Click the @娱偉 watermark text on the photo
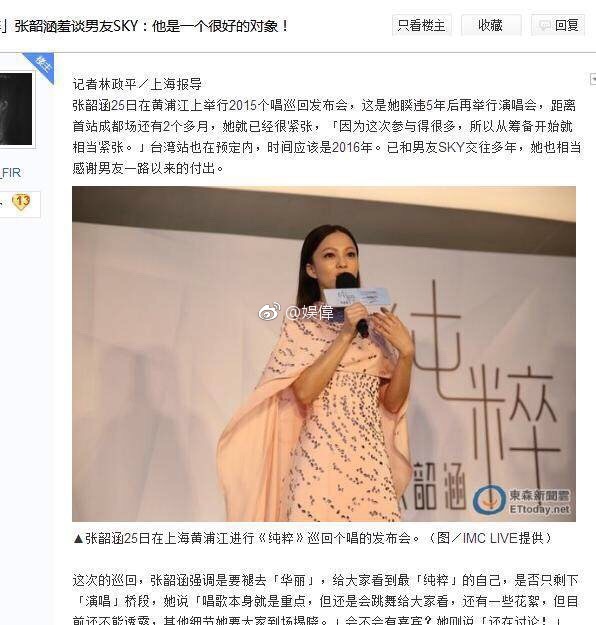 click(x=310, y=312)
